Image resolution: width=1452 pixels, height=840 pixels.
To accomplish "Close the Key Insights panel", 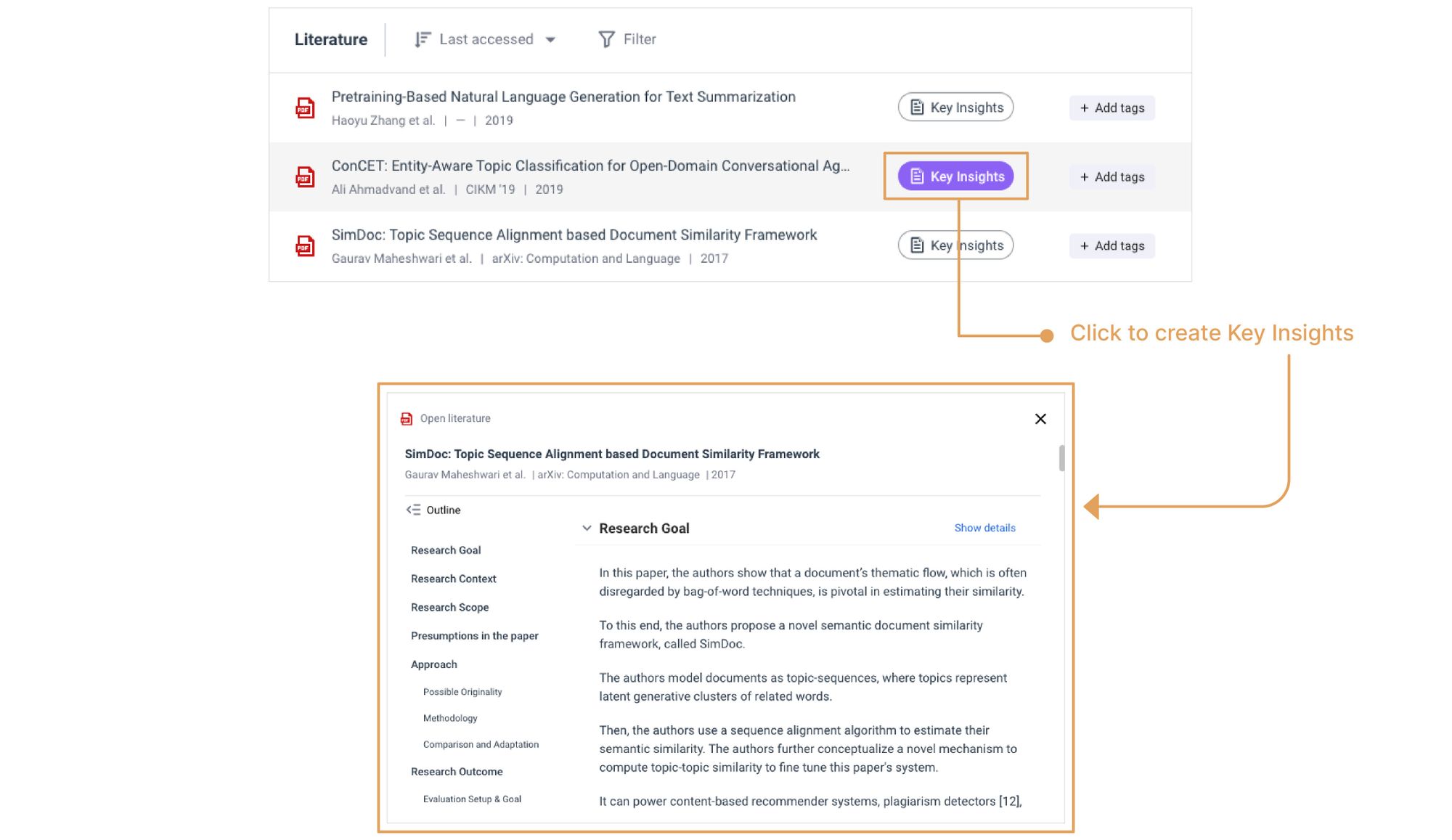I will click(1040, 419).
